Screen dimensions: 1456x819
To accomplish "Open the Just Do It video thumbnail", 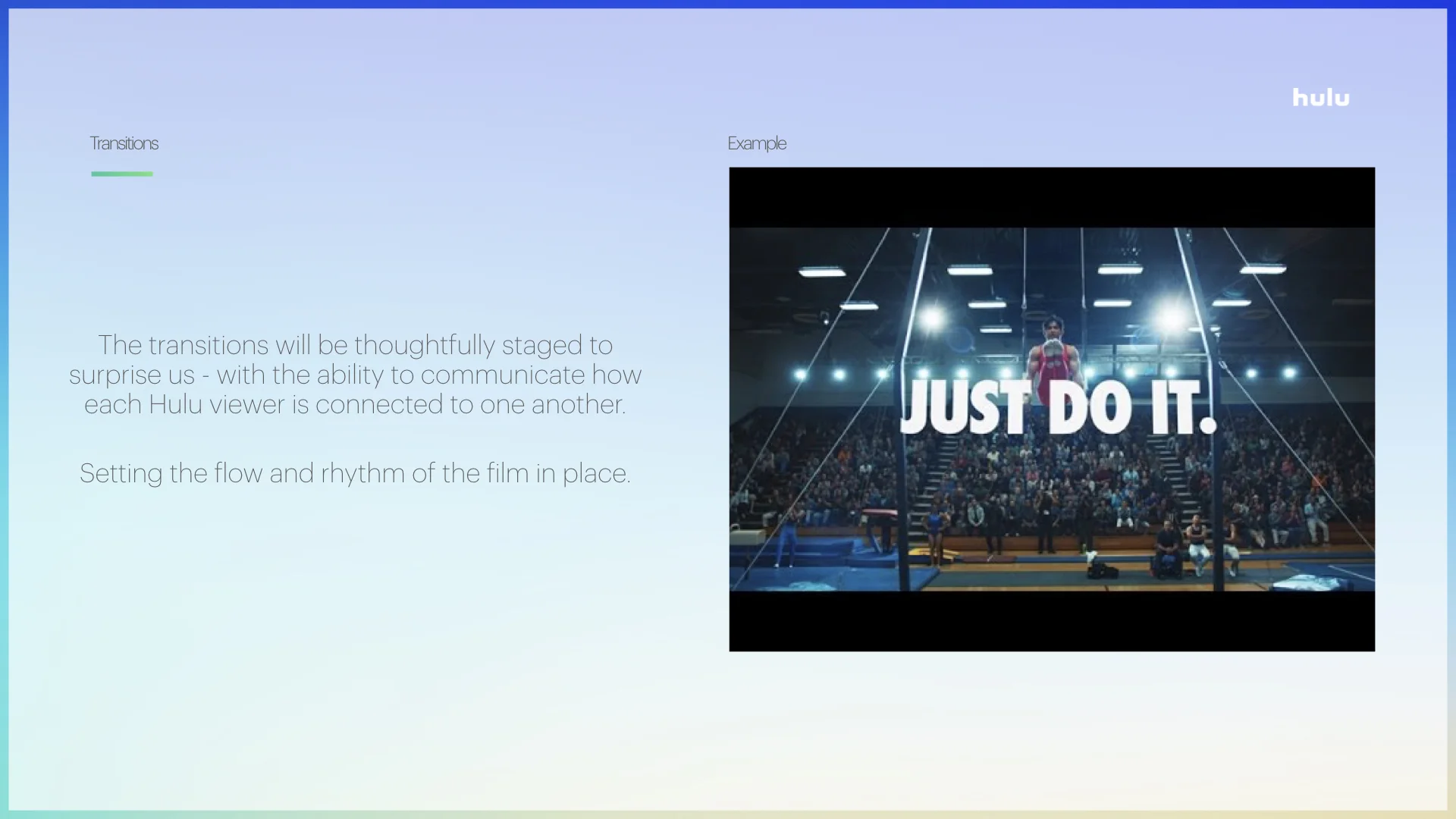I will (x=1052, y=409).
